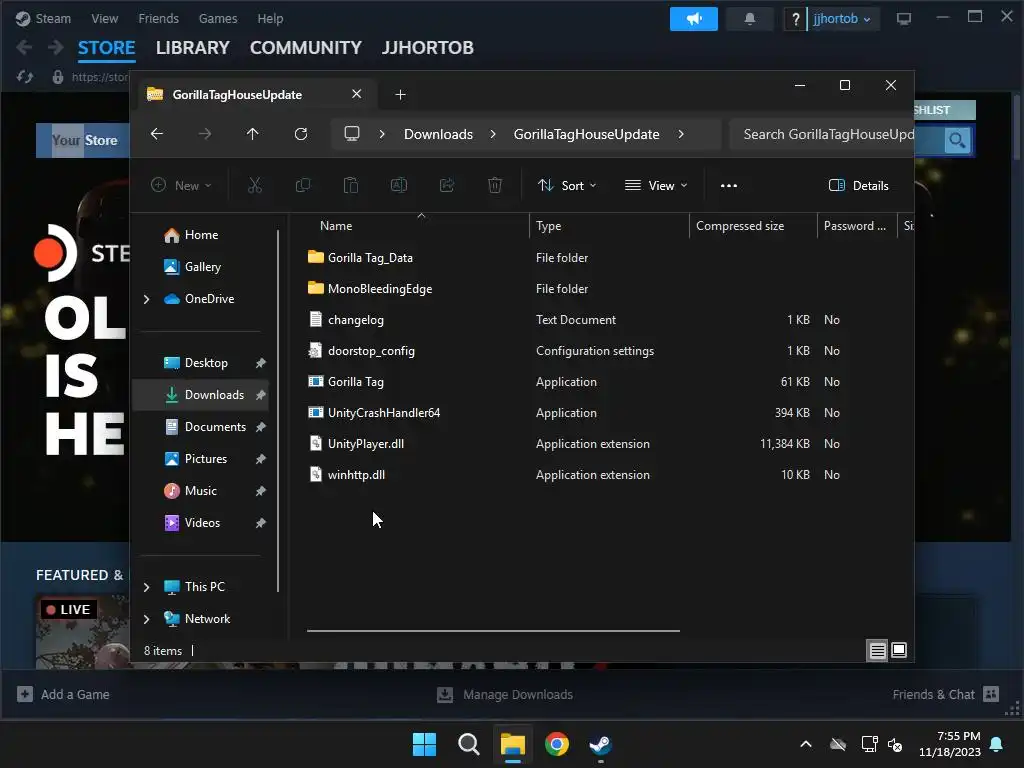The height and width of the screenshot is (768, 1024).
Task: Click the Search GorillaTagHouseUpdate field
Action: pos(822,134)
